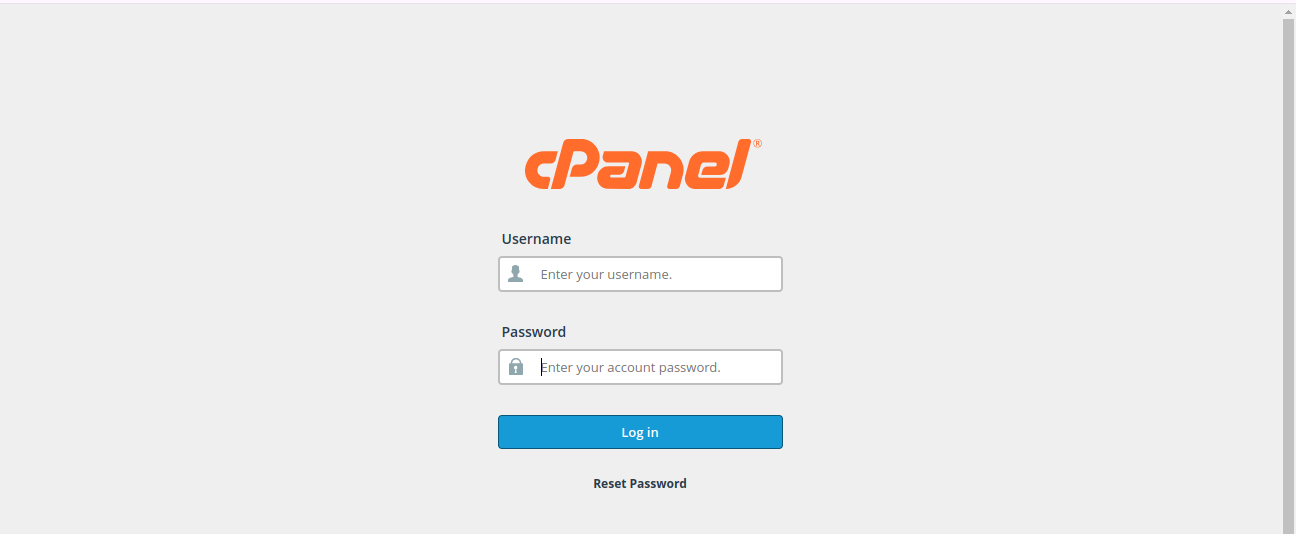Image resolution: width=1296 pixels, height=534 pixels.
Task: Focus the Password input field
Action: 655,367
